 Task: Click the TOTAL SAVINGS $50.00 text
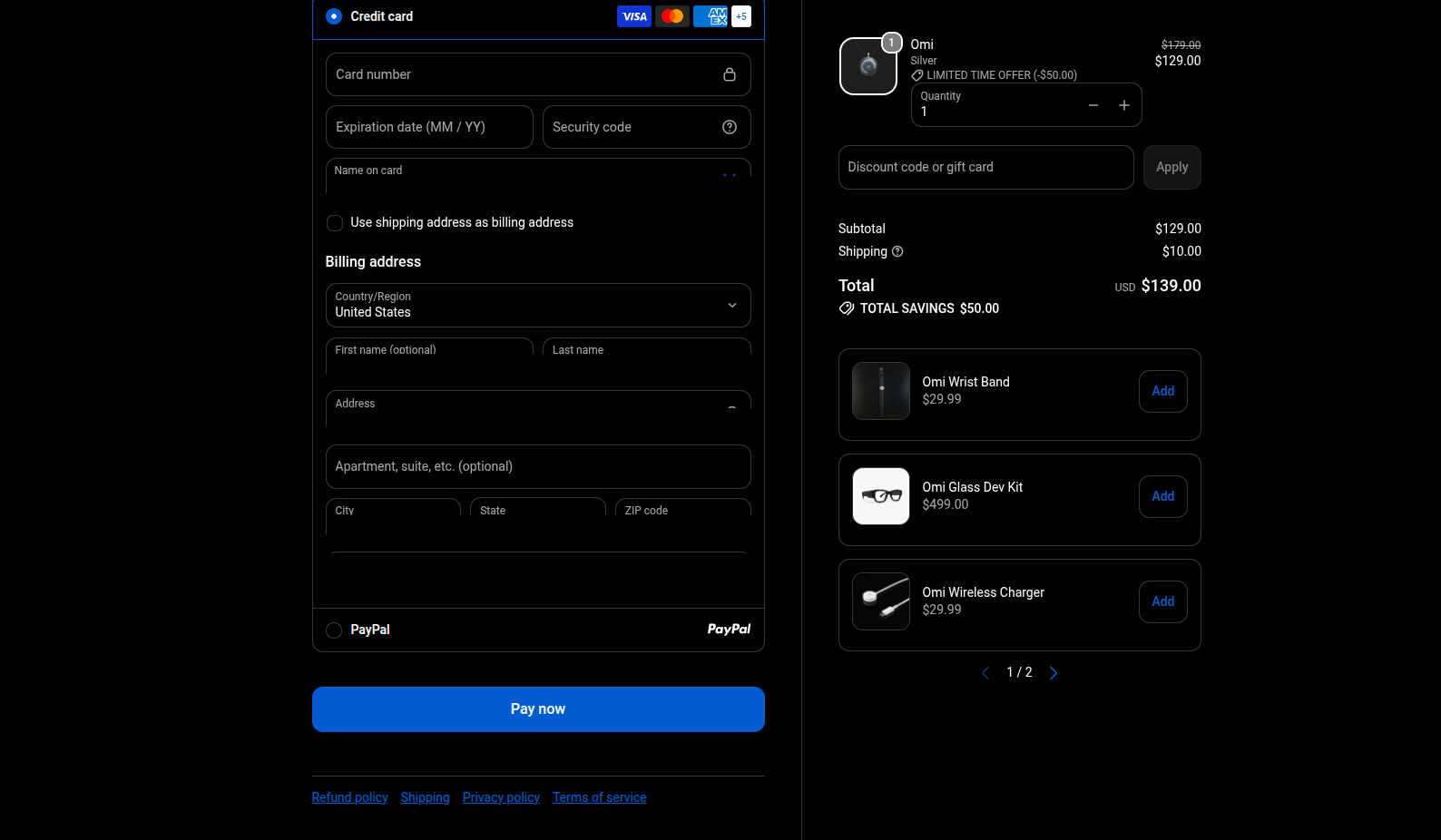929,308
